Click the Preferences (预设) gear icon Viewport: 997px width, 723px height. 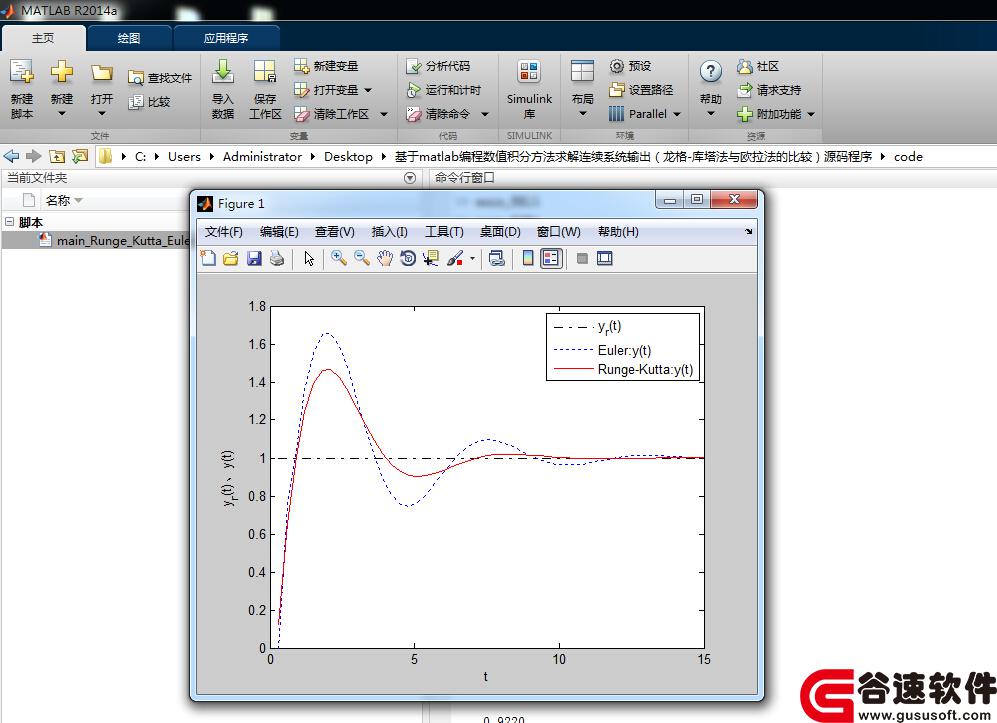pos(617,65)
